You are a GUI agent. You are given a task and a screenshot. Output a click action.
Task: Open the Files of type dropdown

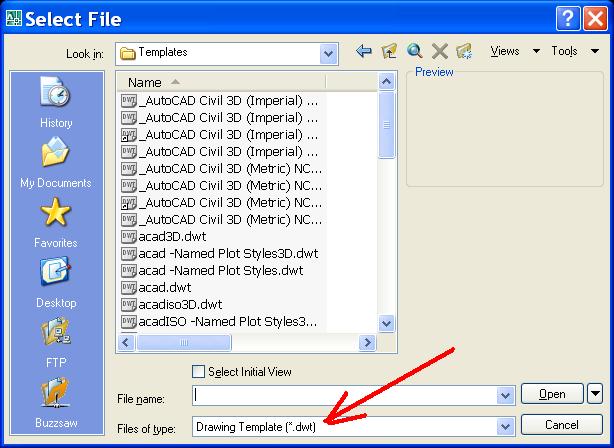505,426
